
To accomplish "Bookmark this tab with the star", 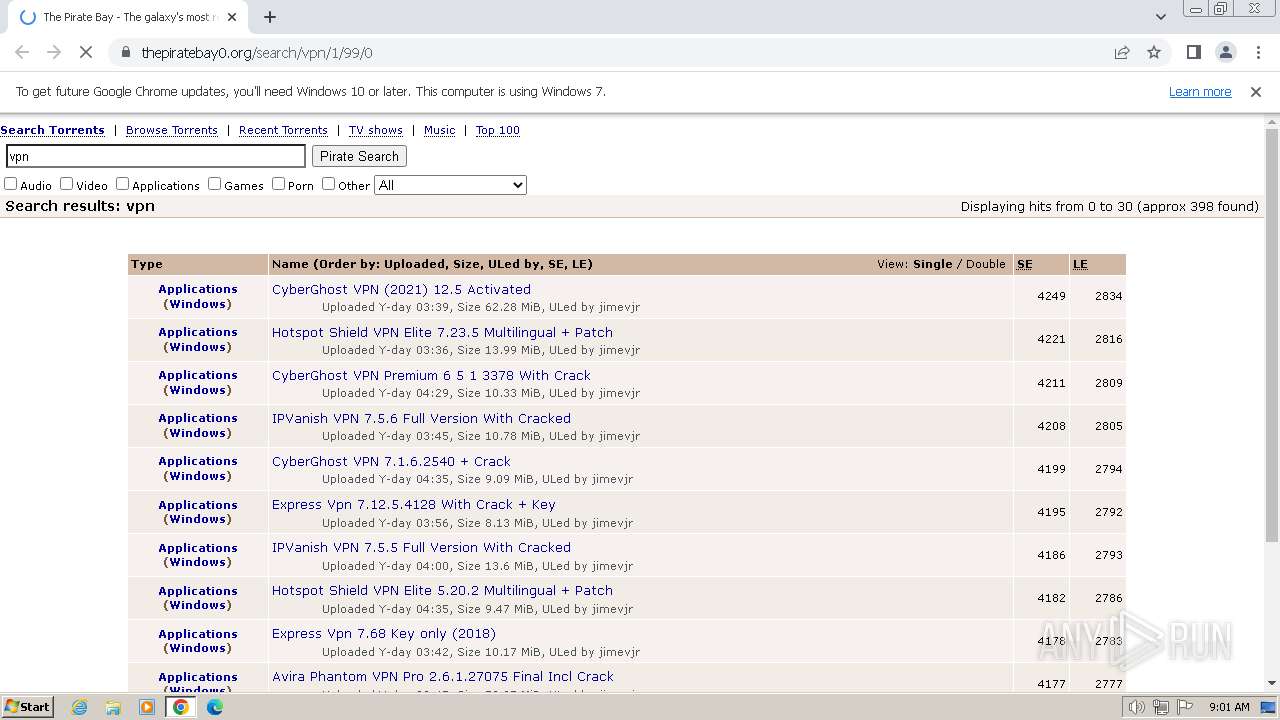I will click(1154, 52).
